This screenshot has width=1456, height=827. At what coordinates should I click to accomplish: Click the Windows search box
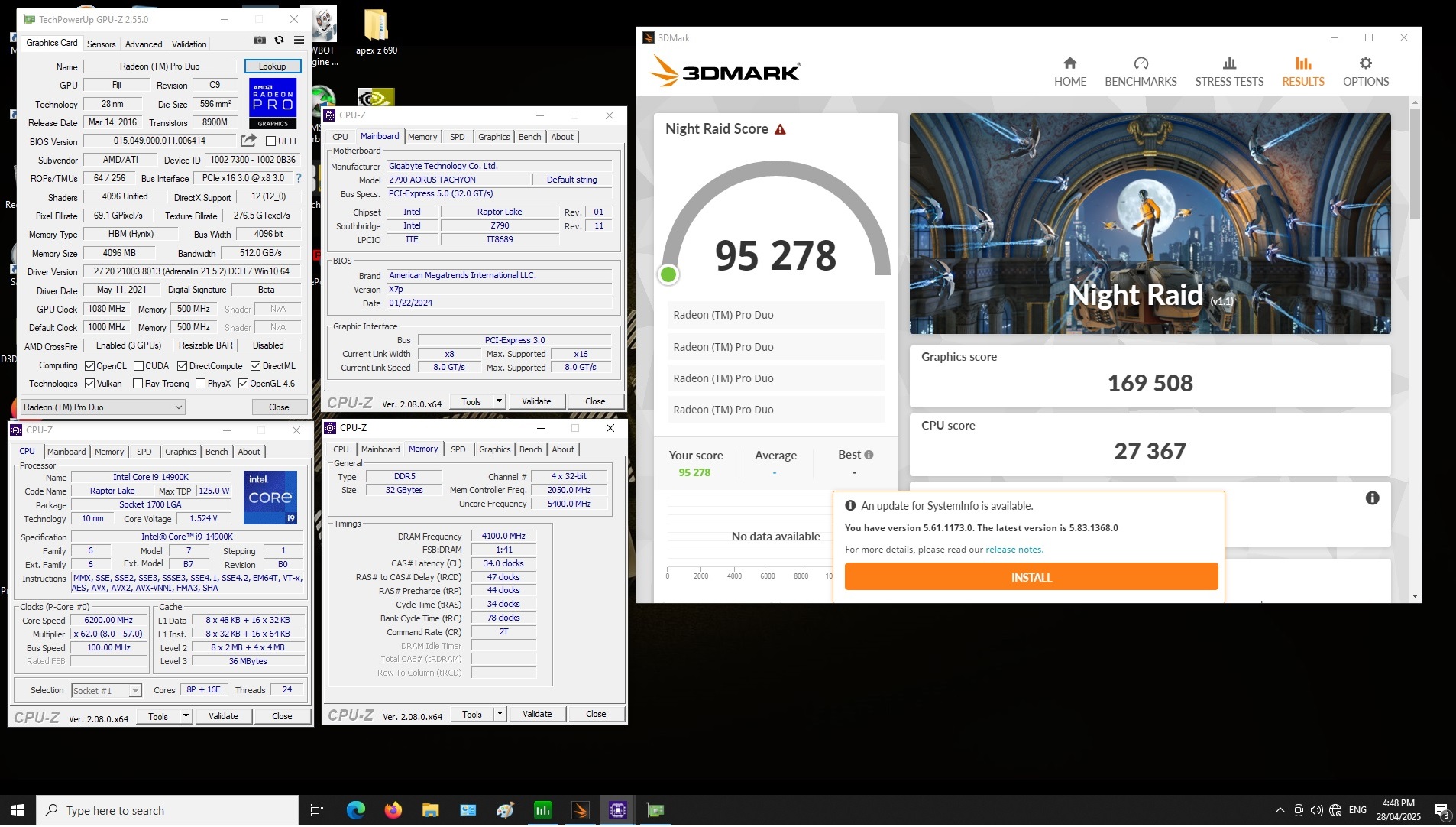(167, 811)
